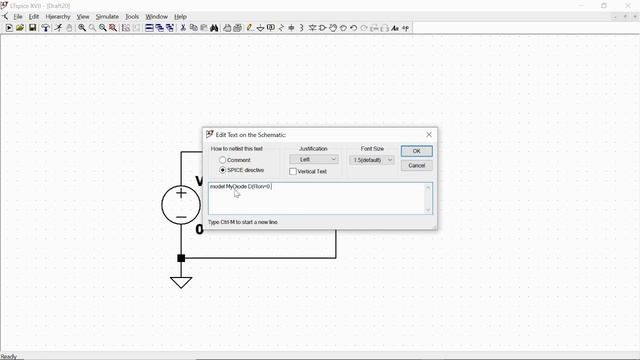The width and height of the screenshot is (640, 360).
Task: Place a ground symbol from toolbar
Action: pyautogui.click(x=260, y=28)
